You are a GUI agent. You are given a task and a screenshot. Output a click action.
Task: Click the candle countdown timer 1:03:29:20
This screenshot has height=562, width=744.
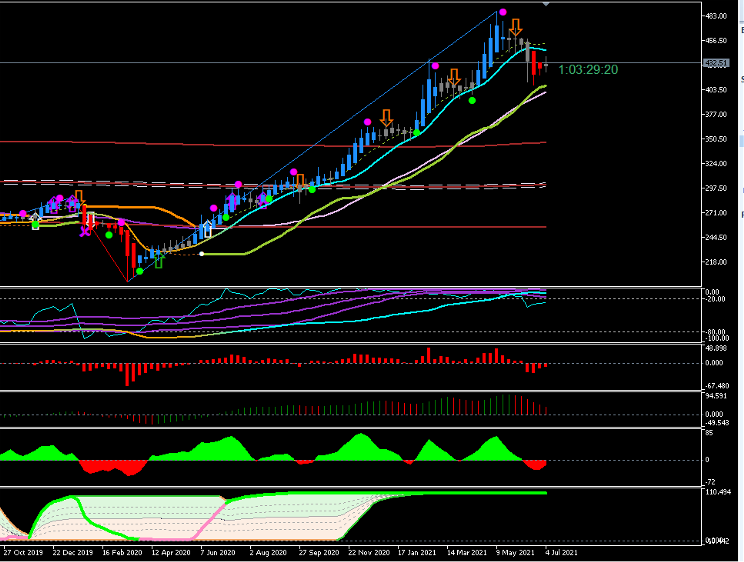(x=588, y=70)
